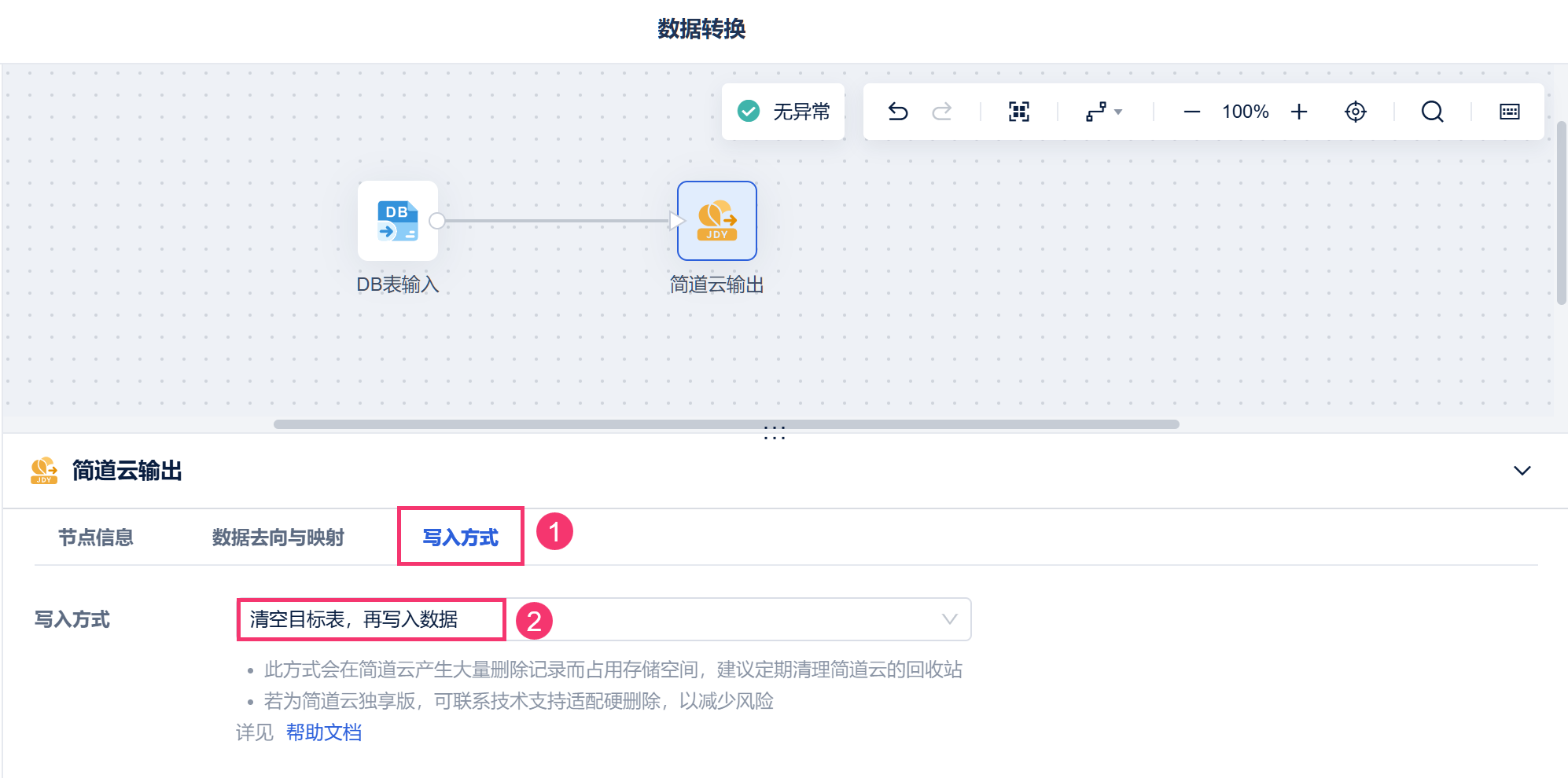1568x778 pixels.
Task: Zoom in with the plus icon
Action: click(x=1299, y=112)
